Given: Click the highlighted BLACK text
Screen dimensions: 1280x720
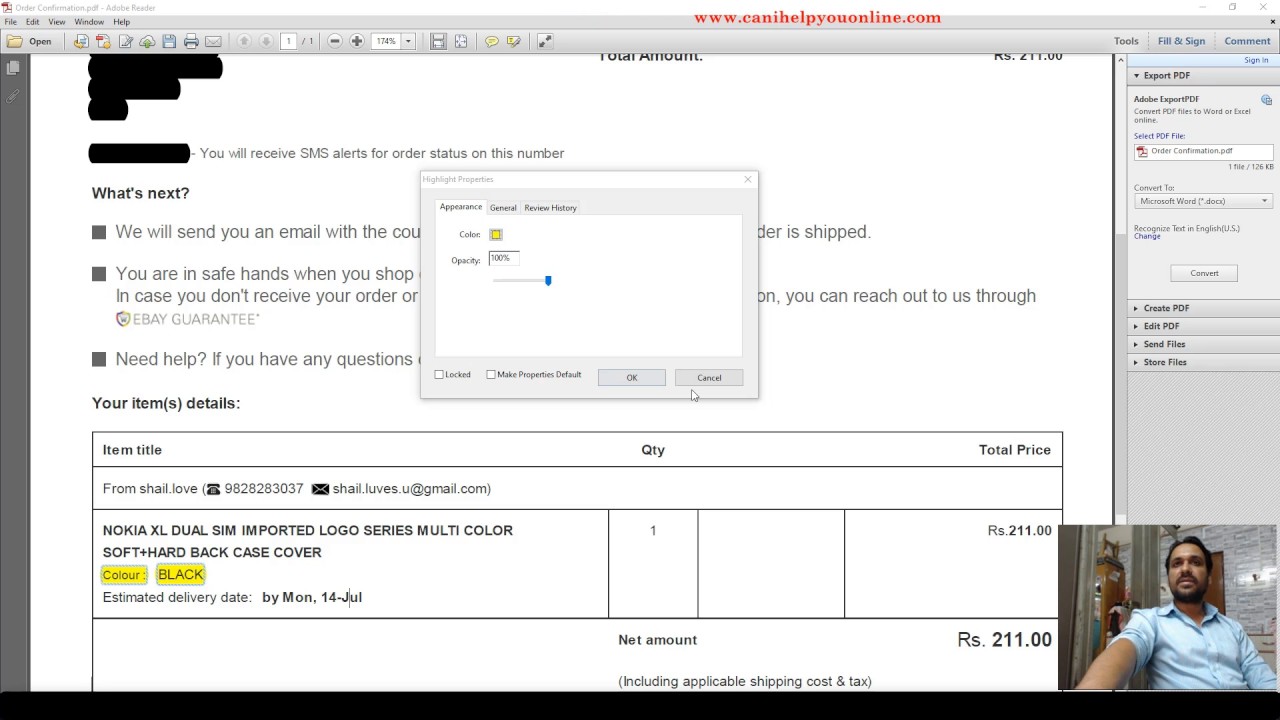Looking at the screenshot, I should point(181,574).
